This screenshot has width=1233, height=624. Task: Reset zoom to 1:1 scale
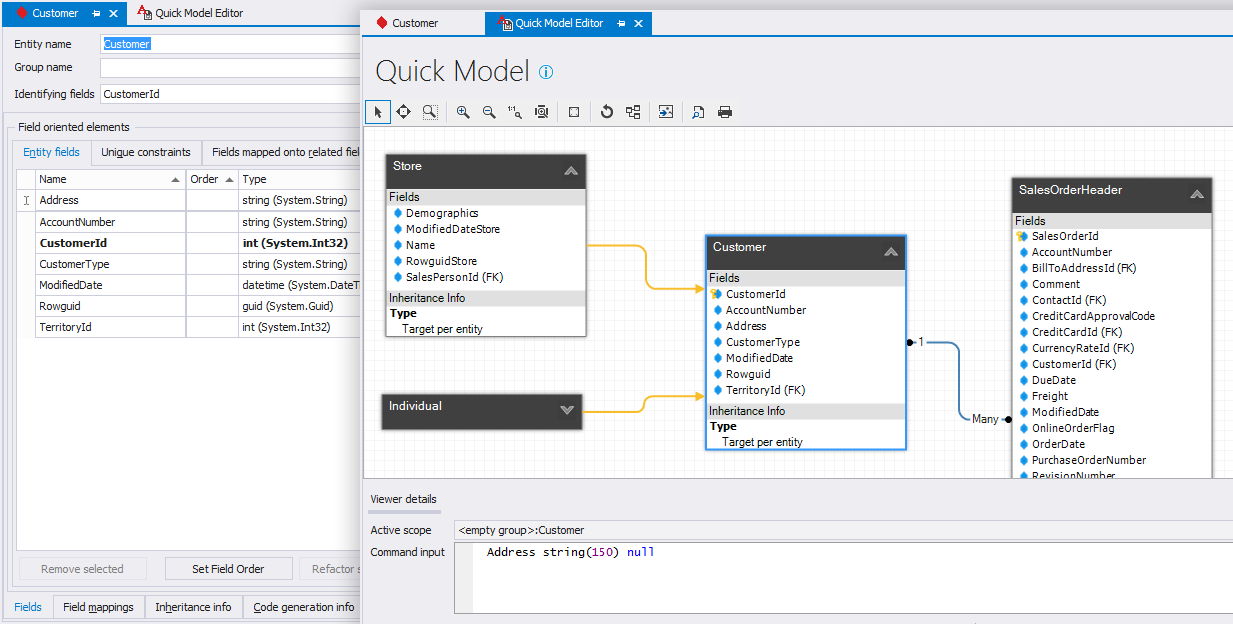pyautogui.click(x=515, y=112)
